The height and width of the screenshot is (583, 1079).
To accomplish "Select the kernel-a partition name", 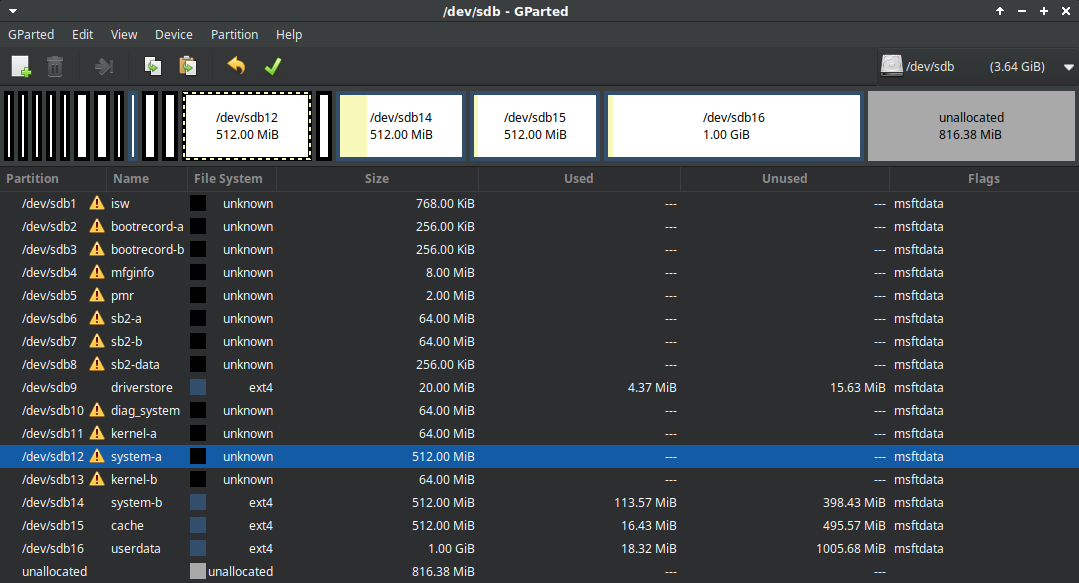I will point(133,434).
